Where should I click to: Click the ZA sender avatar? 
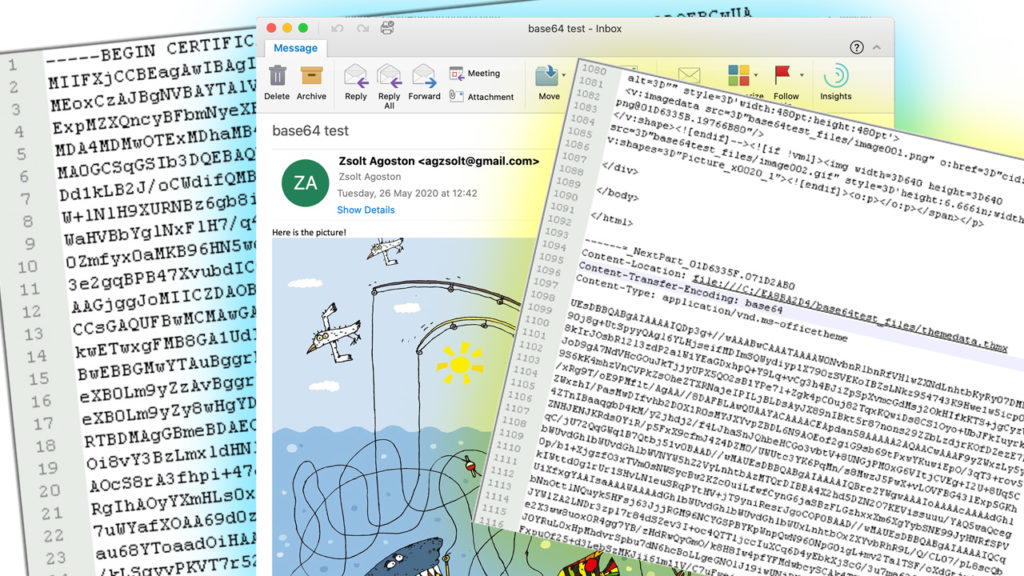(302, 182)
